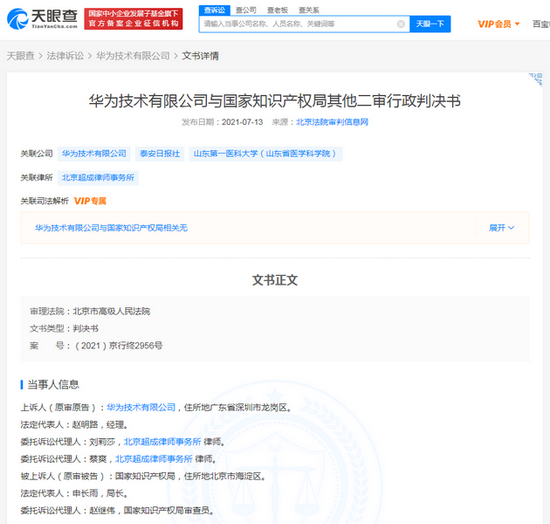Clear the search box with the X icon
This screenshot has height=524, width=550.
(x=401, y=24)
